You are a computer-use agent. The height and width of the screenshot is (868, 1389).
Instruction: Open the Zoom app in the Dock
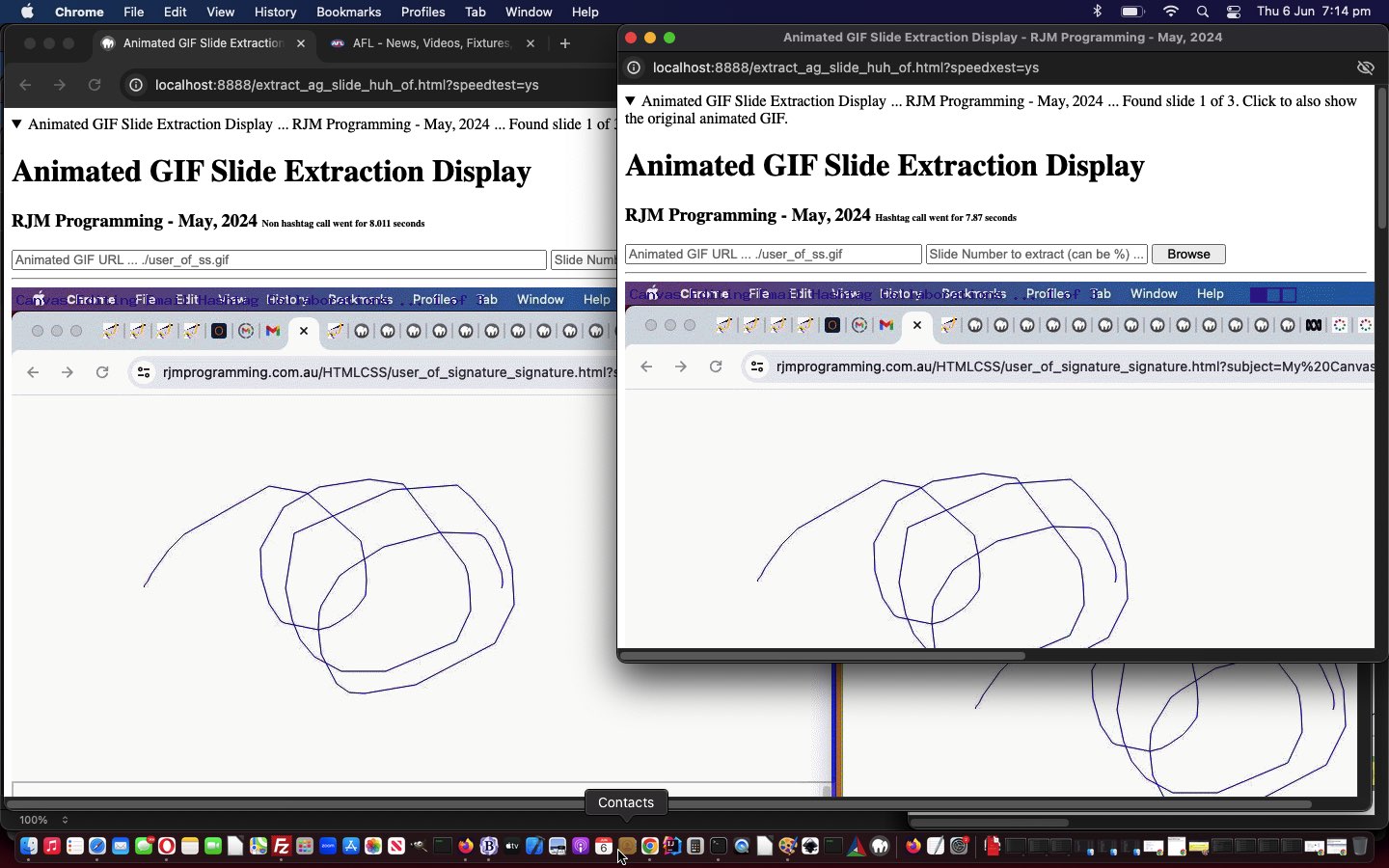(328, 846)
